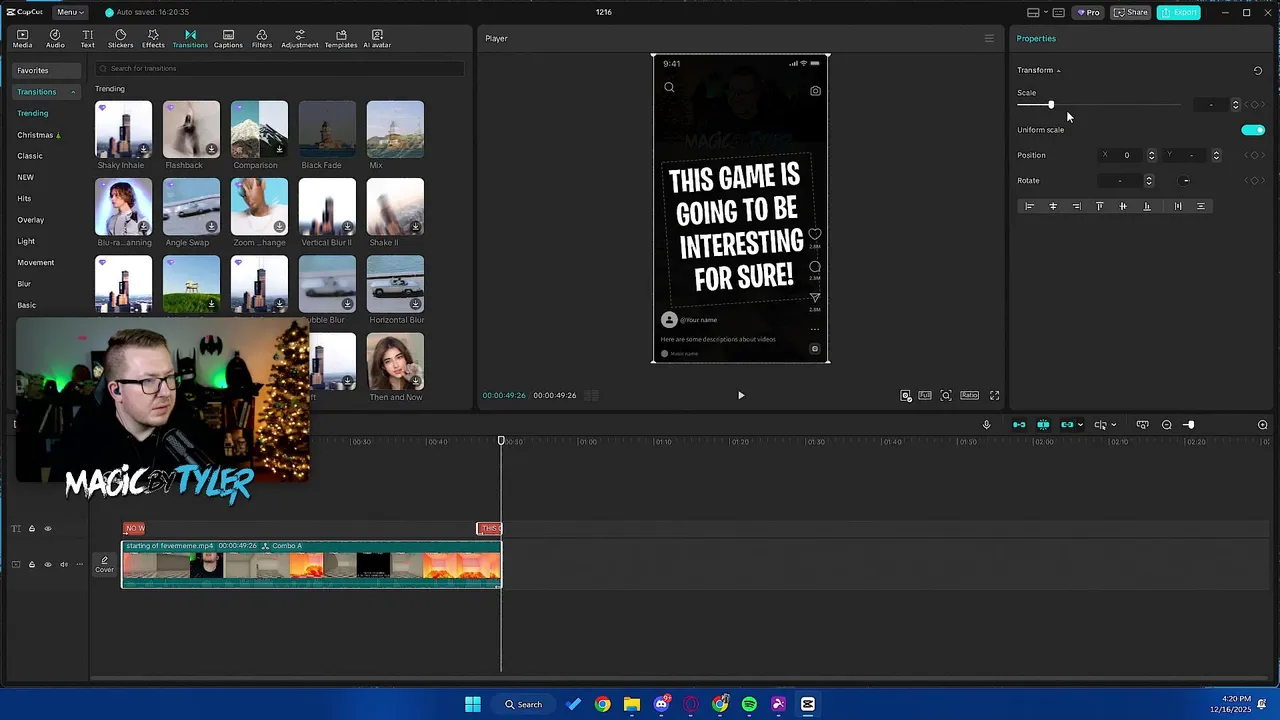1280x720 pixels.
Task: Download the Shake II transition
Action: 415,226
